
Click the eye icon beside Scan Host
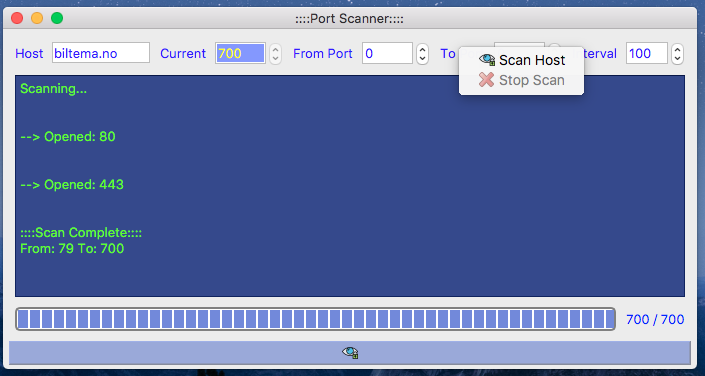[487, 60]
